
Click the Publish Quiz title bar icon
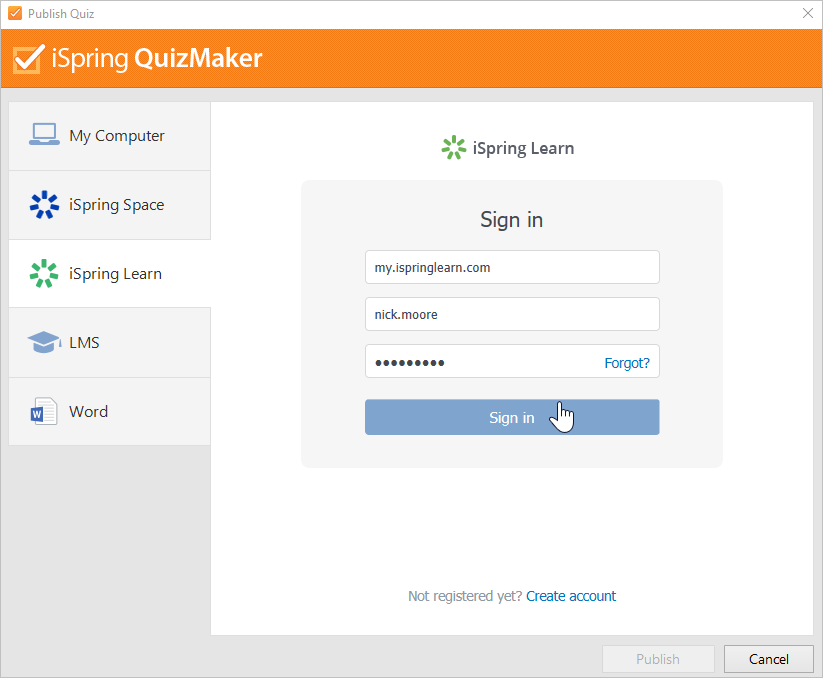click(x=14, y=14)
